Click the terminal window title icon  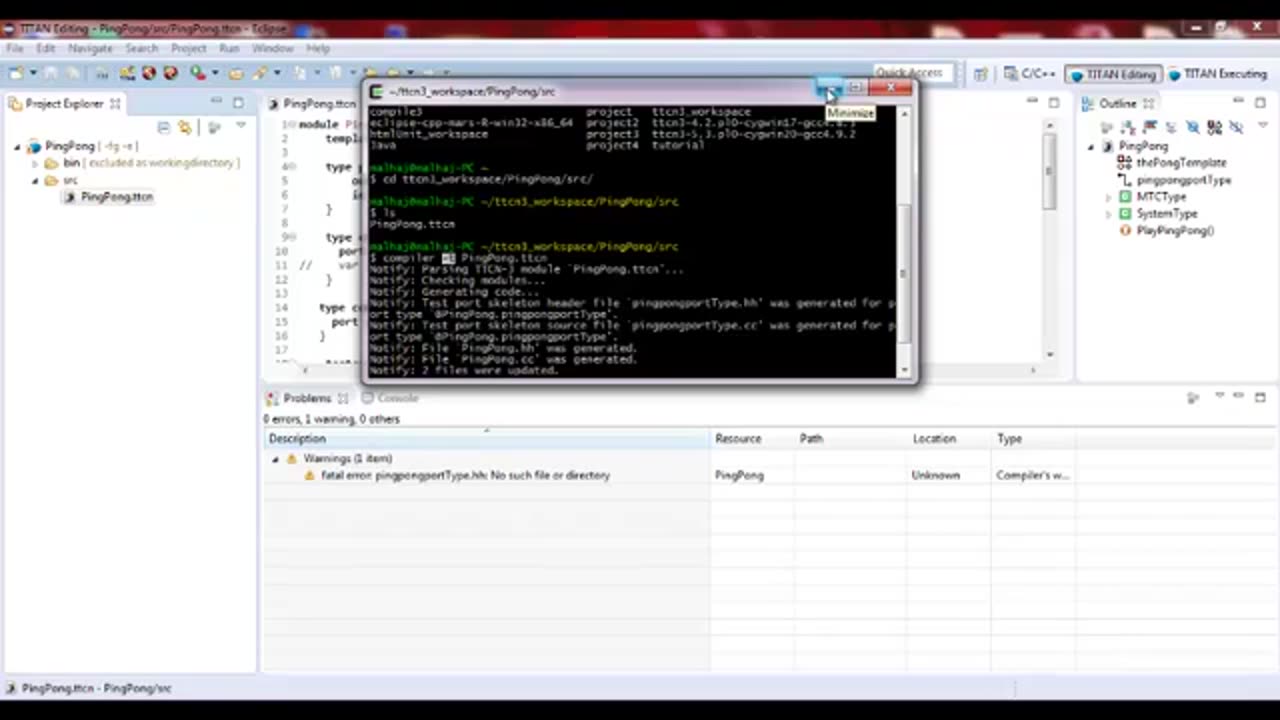pos(376,91)
